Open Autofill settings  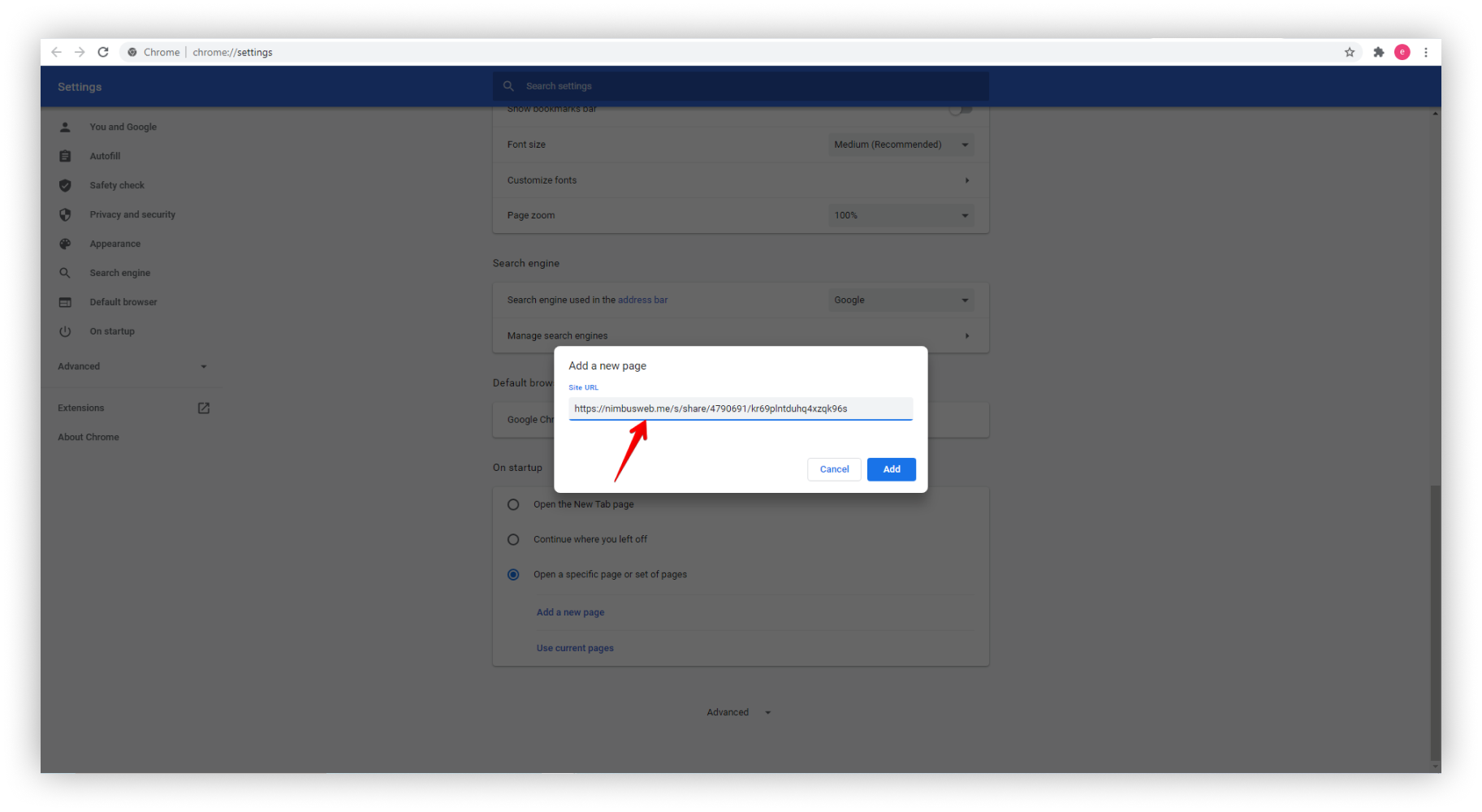pyautogui.click(x=105, y=156)
